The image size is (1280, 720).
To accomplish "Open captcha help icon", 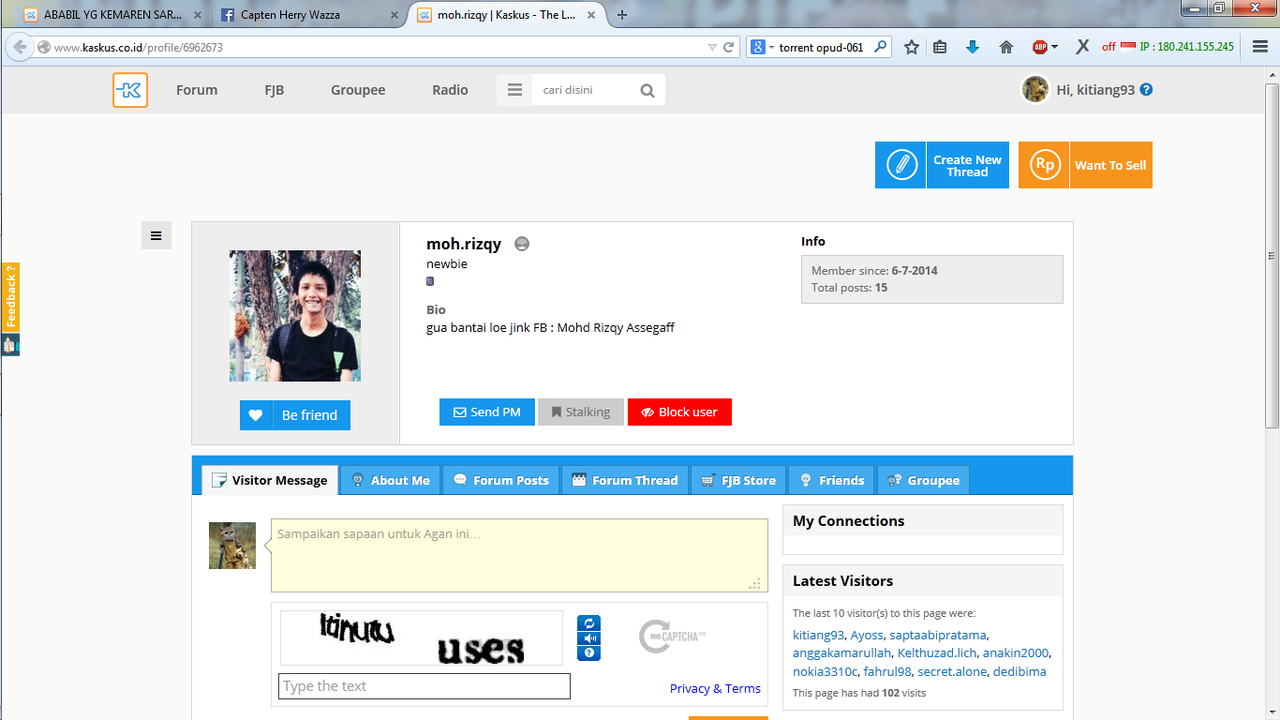I will pyautogui.click(x=589, y=653).
